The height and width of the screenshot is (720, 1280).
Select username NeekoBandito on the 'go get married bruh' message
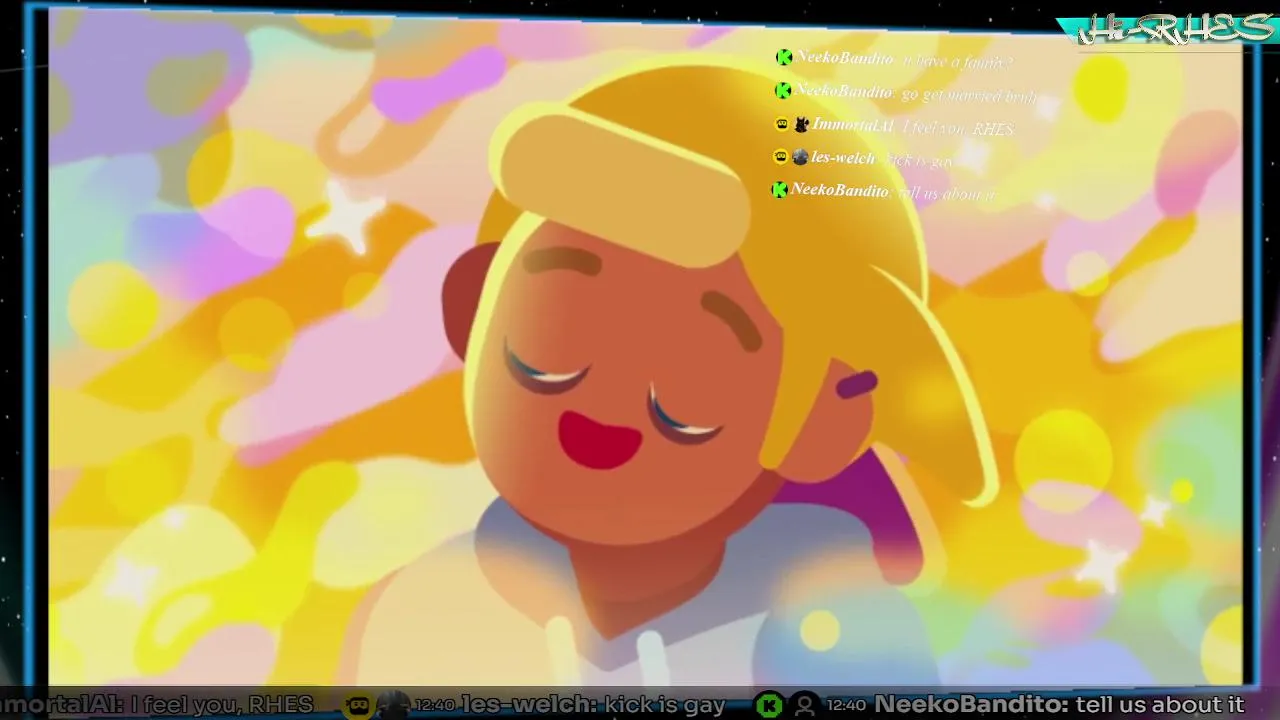click(x=845, y=91)
